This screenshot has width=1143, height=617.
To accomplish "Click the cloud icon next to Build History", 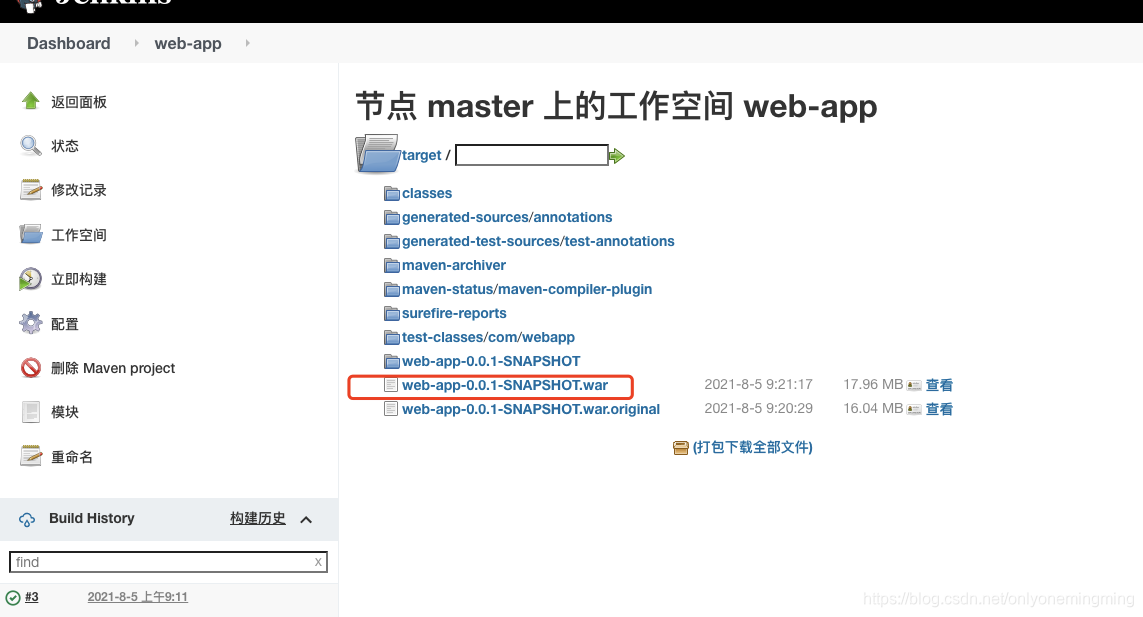I will pyautogui.click(x=27, y=519).
